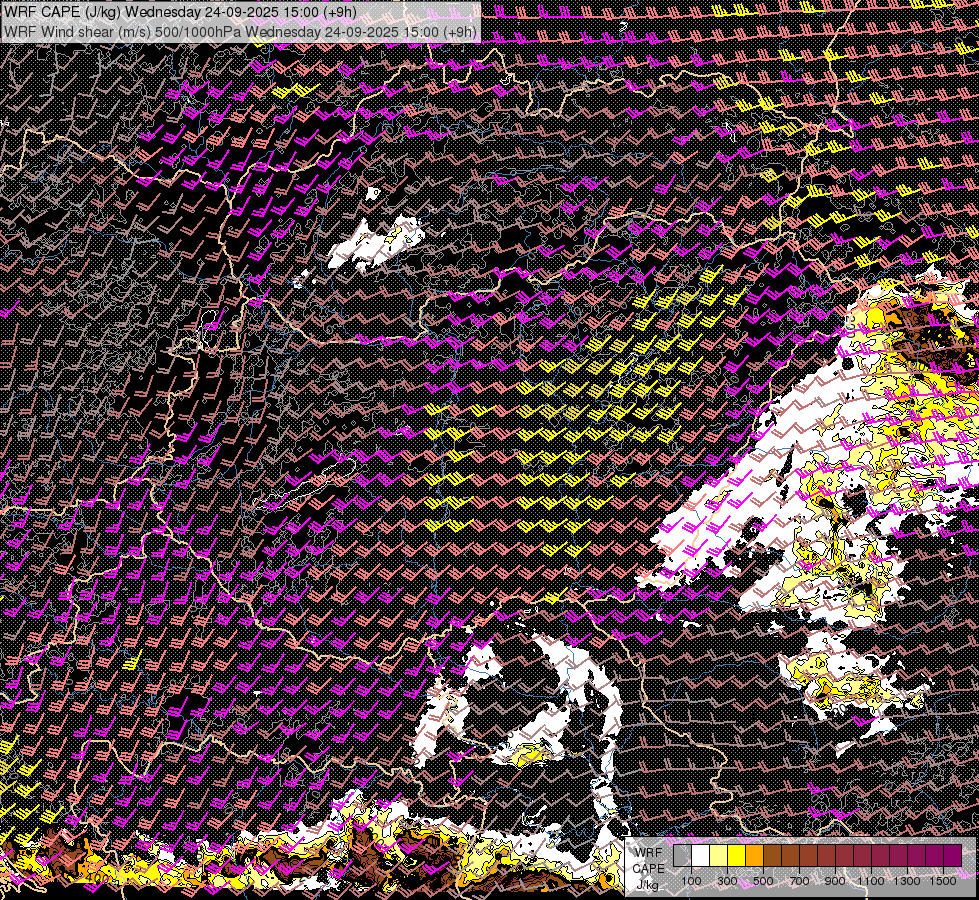Click the legend label 1100
Screen dimensions: 979x900
point(870,881)
